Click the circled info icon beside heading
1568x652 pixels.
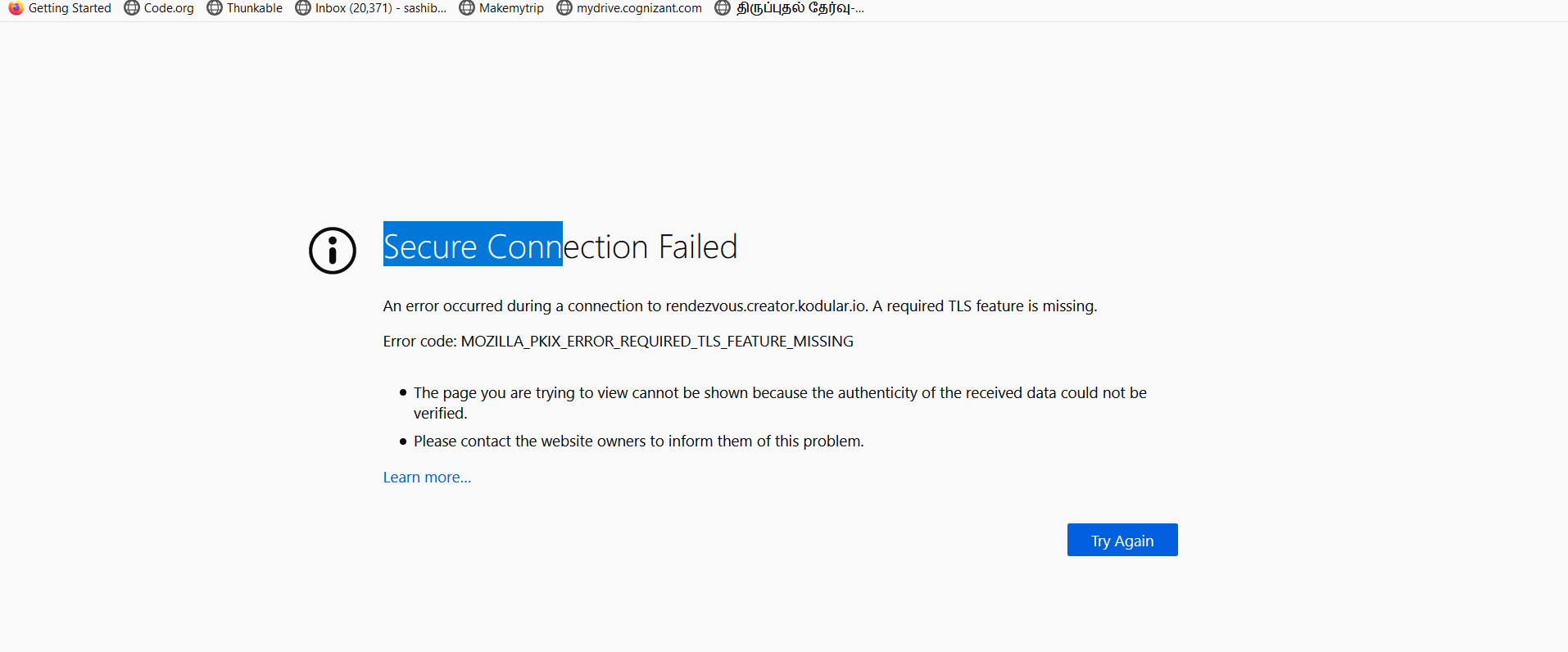click(333, 251)
